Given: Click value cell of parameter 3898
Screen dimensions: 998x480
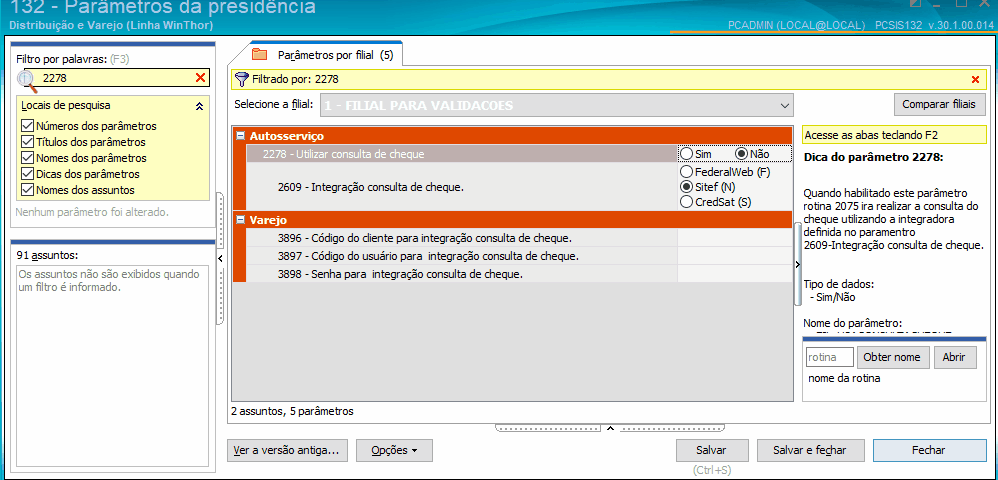Looking at the screenshot, I should pyautogui.click(x=734, y=274).
